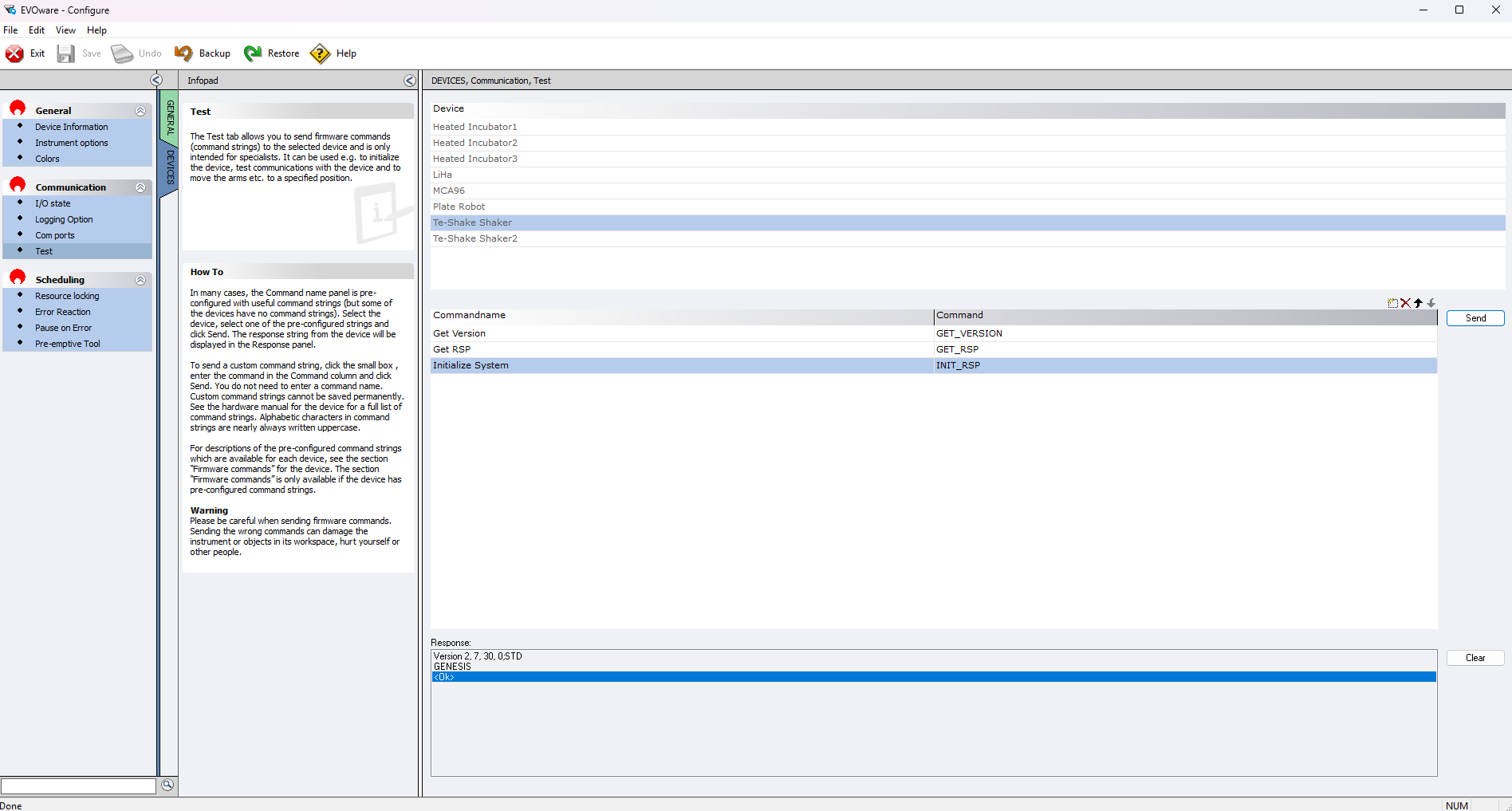1512x811 pixels.
Task: Click the Scheduling section red icon
Action: tap(18, 278)
